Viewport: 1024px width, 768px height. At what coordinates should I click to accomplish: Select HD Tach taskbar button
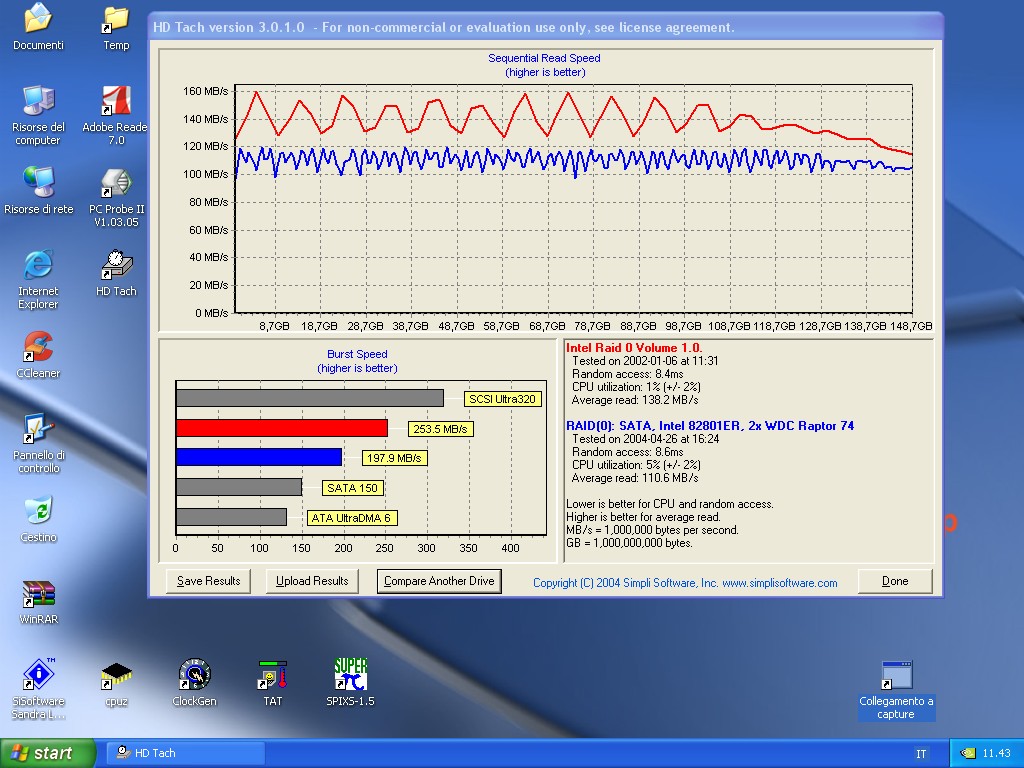(185, 753)
